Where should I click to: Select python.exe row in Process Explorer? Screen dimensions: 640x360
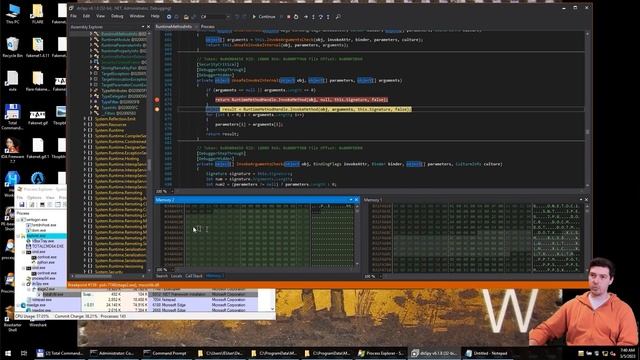(x=41, y=262)
